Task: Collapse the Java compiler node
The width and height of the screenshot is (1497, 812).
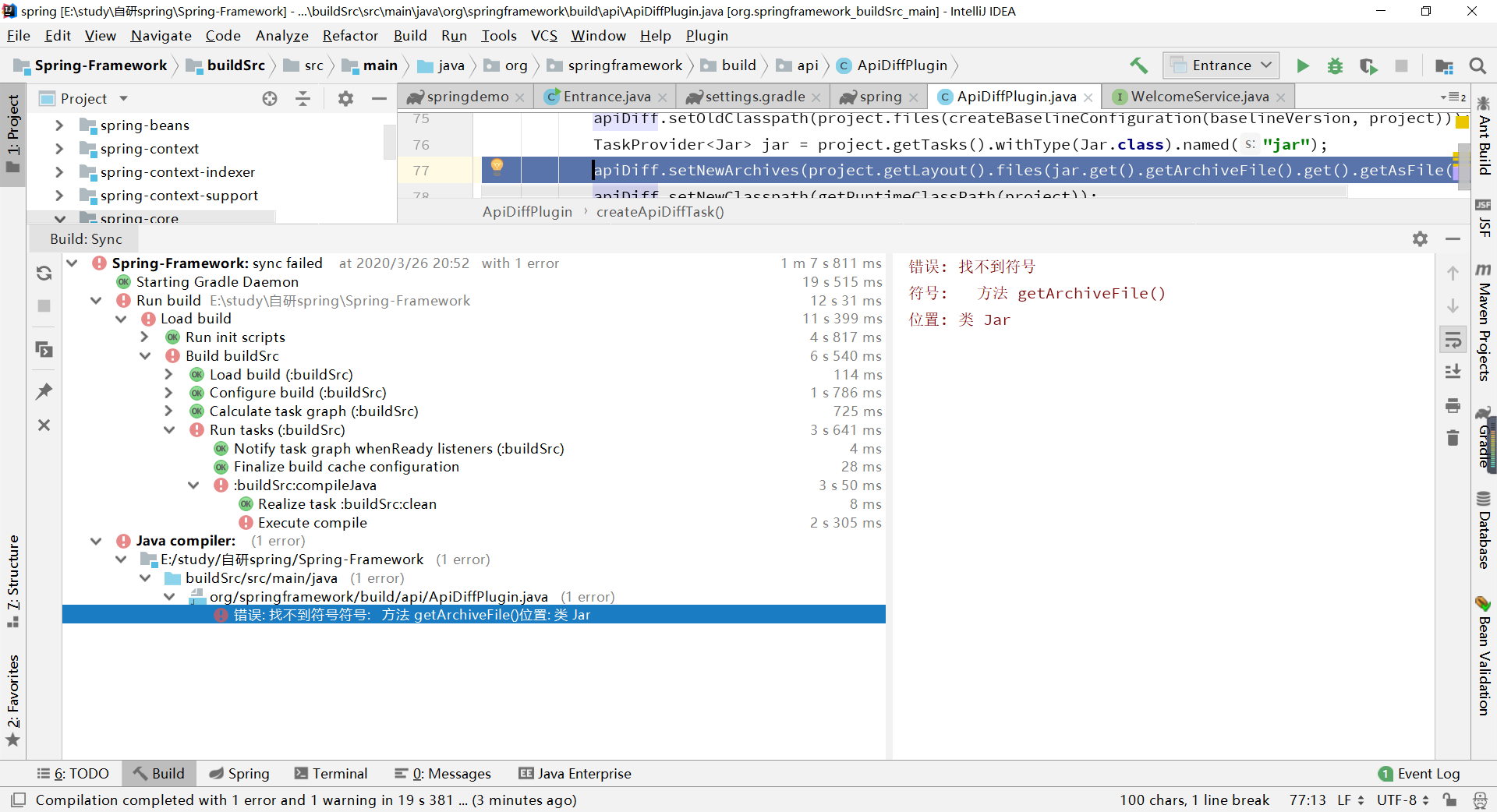Action: tap(97, 541)
